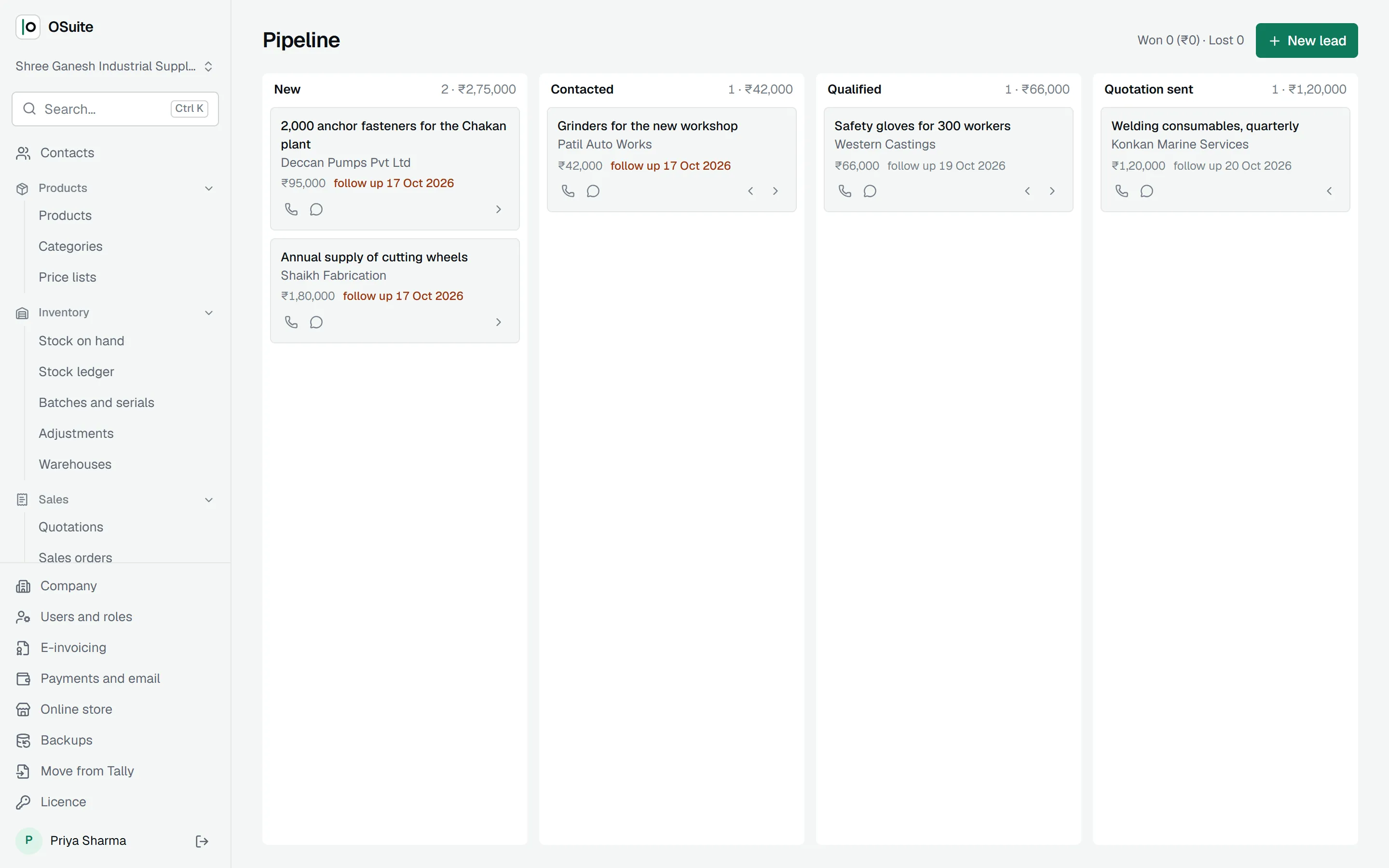Screen dimensions: 1389x868
Task: Collapse the Inventory section in sidebar
Action: [x=115, y=313]
